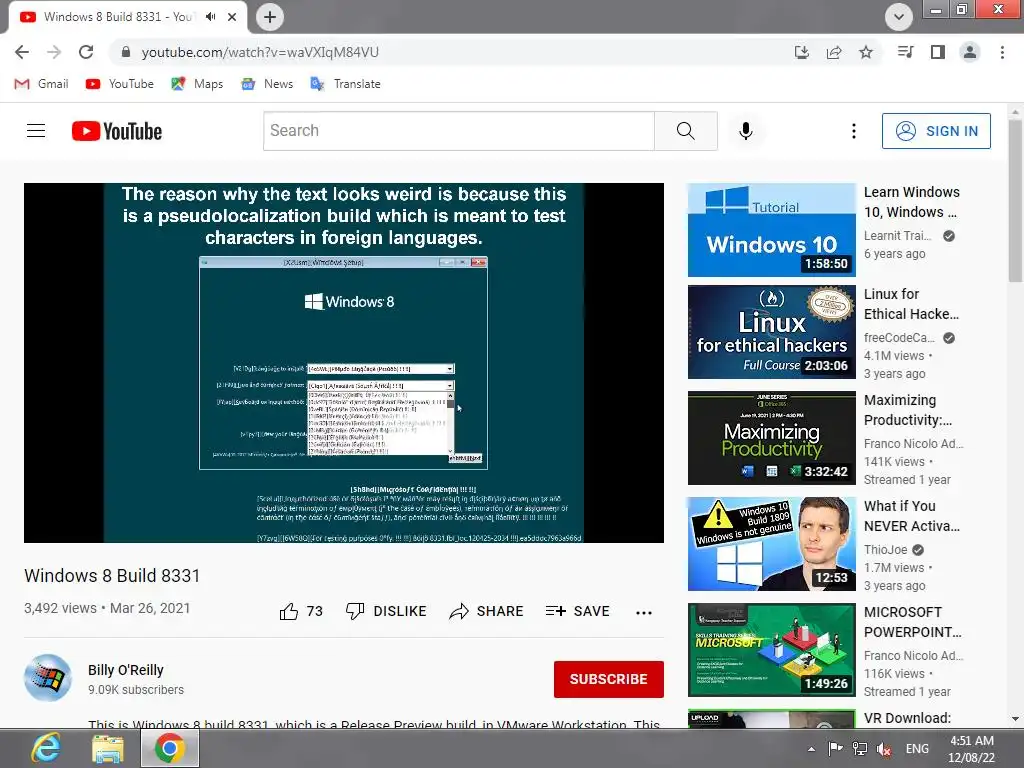
Task: Focus the YouTube Search field
Action: coord(458,131)
